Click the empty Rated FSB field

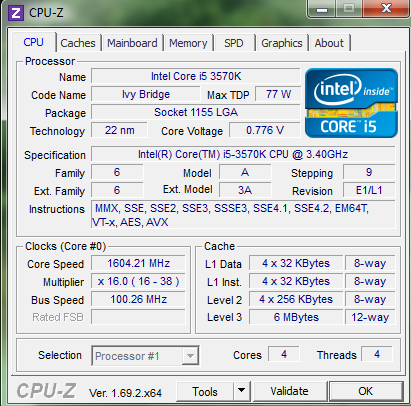pyautogui.click(x=138, y=317)
